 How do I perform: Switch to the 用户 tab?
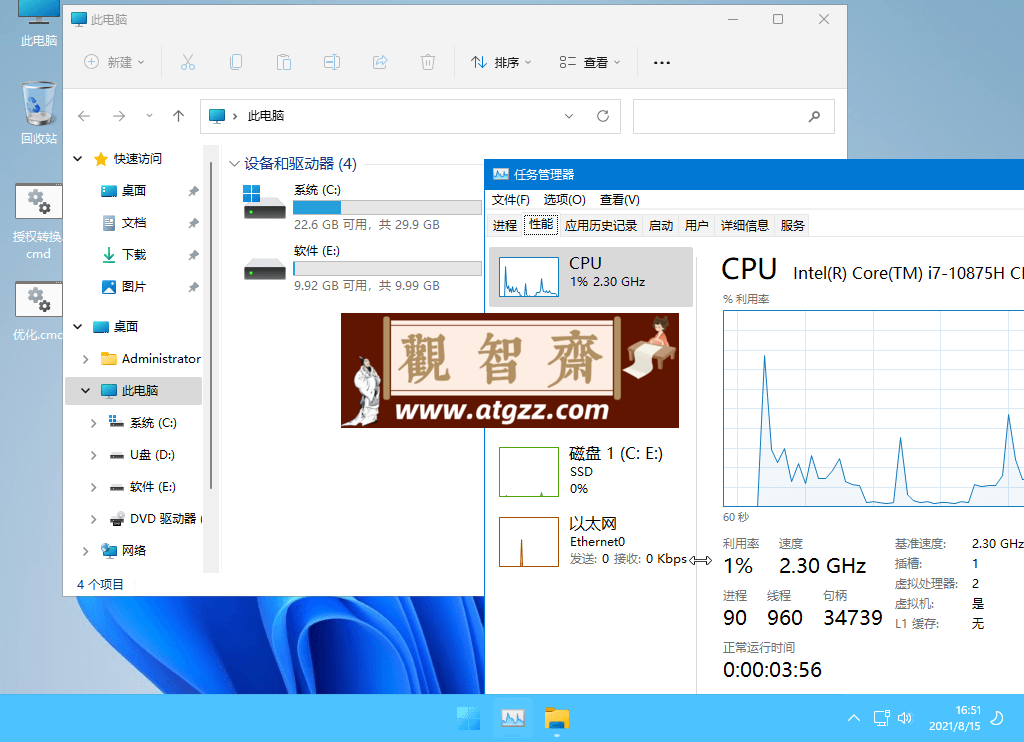[697, 225]
